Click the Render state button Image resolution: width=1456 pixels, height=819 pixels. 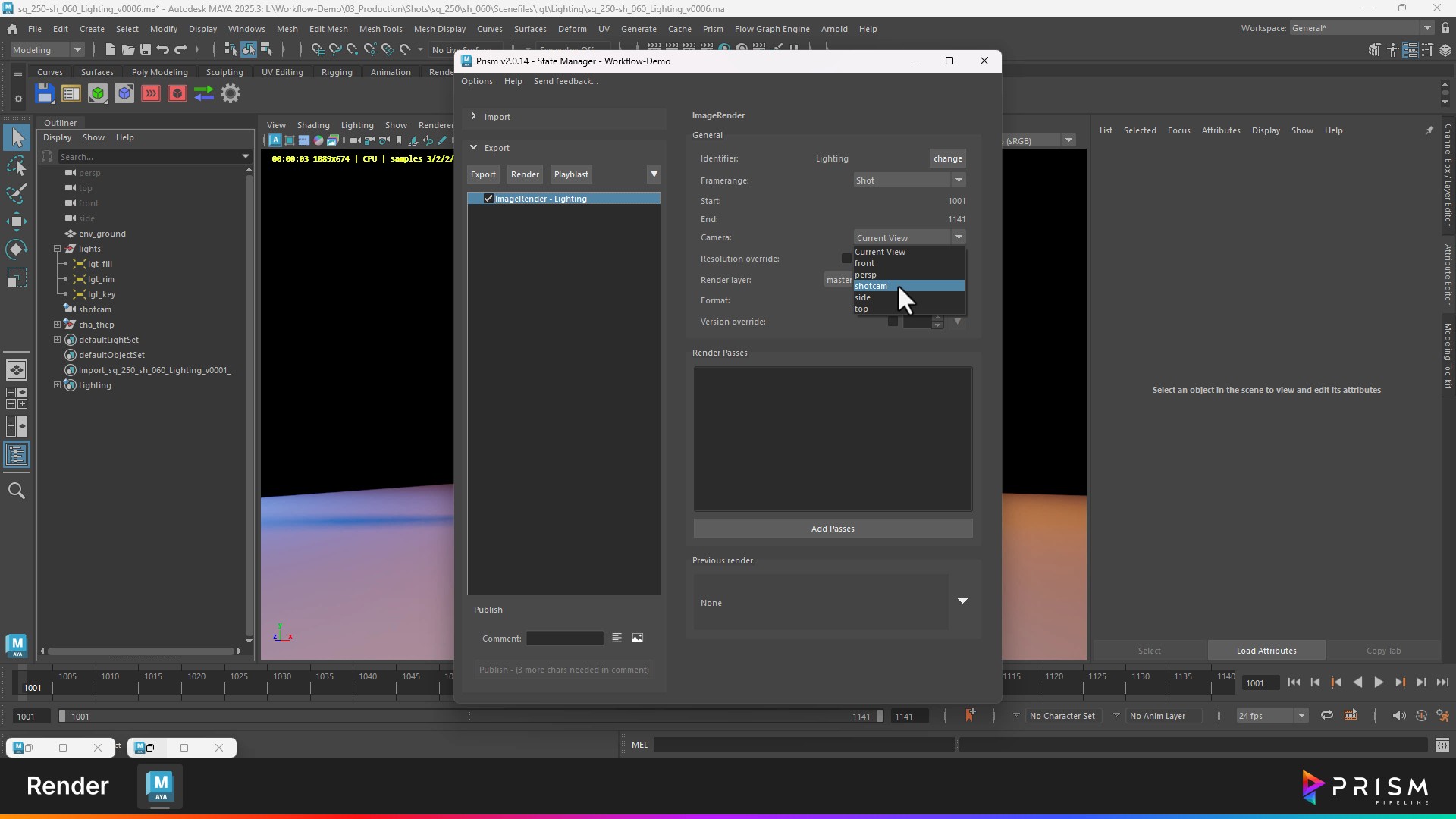[x=525, y=174]
